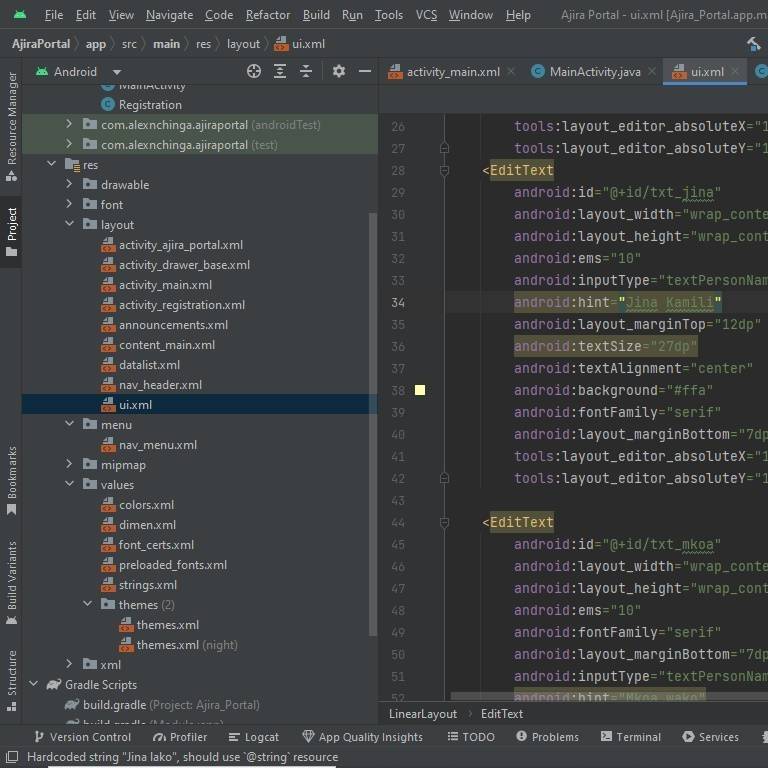Click the Make Project hammer icon
Screen dimensions: 768x768
coord(753,44)
